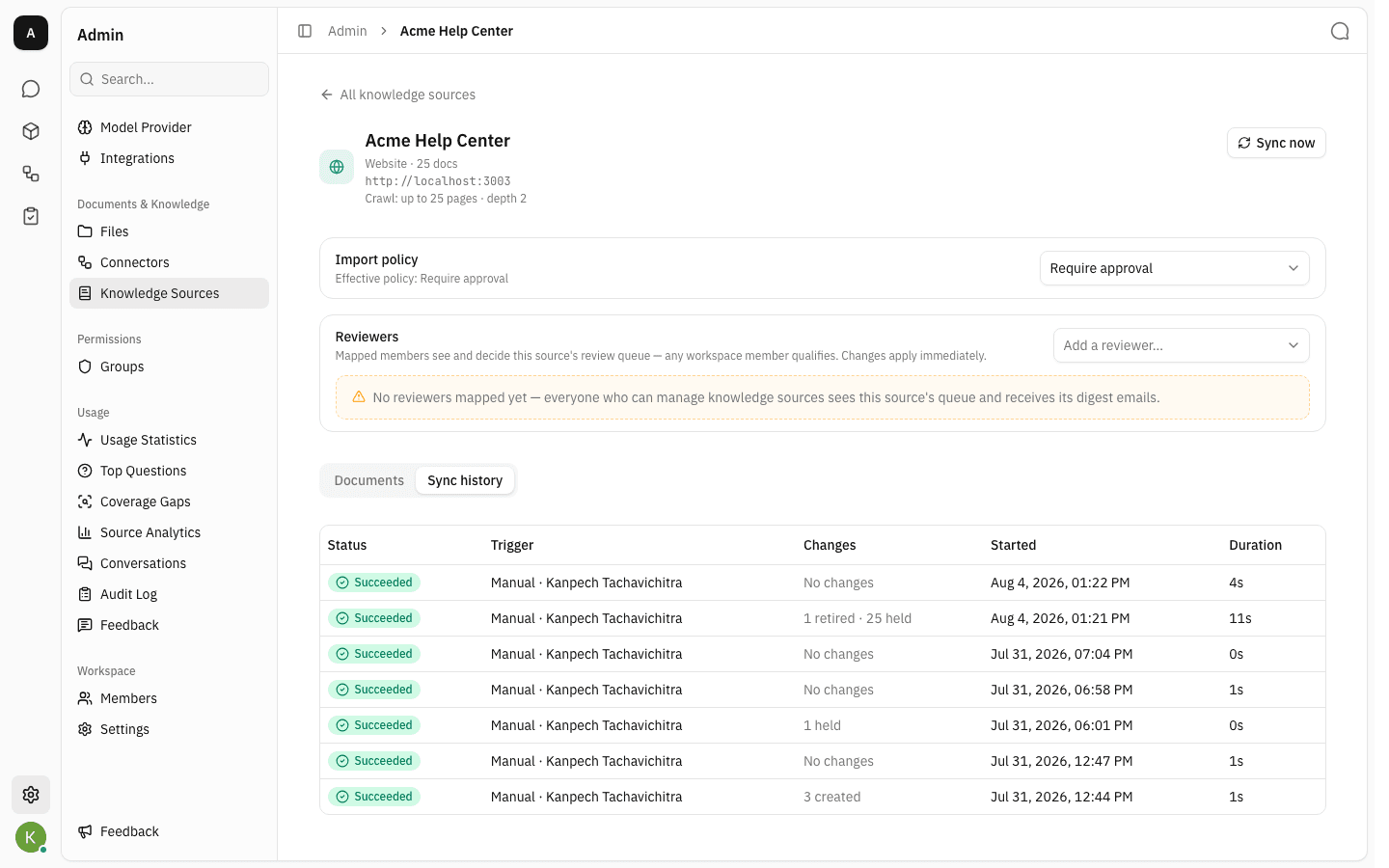The width and height of the screenshot is (1389, 868).
Task: Click the Groups shield icon
Action: [85, 366]
